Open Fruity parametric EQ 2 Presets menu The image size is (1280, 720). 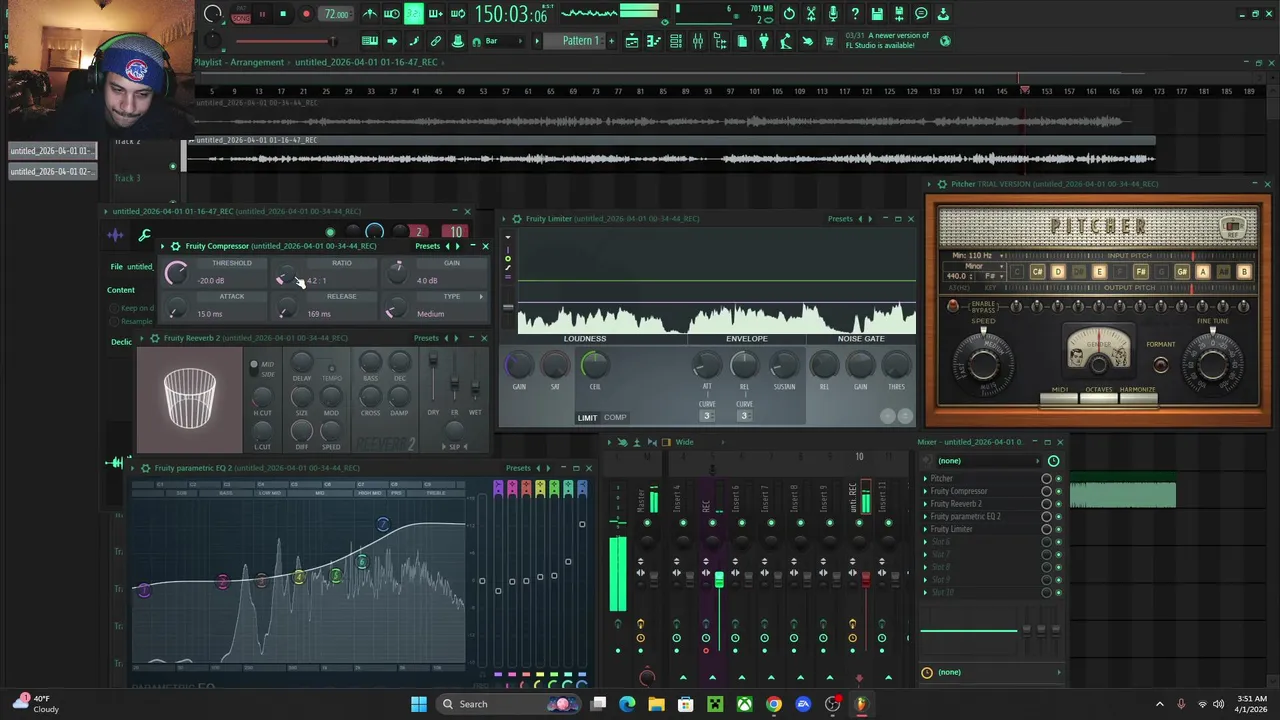(x=518, y=468)
